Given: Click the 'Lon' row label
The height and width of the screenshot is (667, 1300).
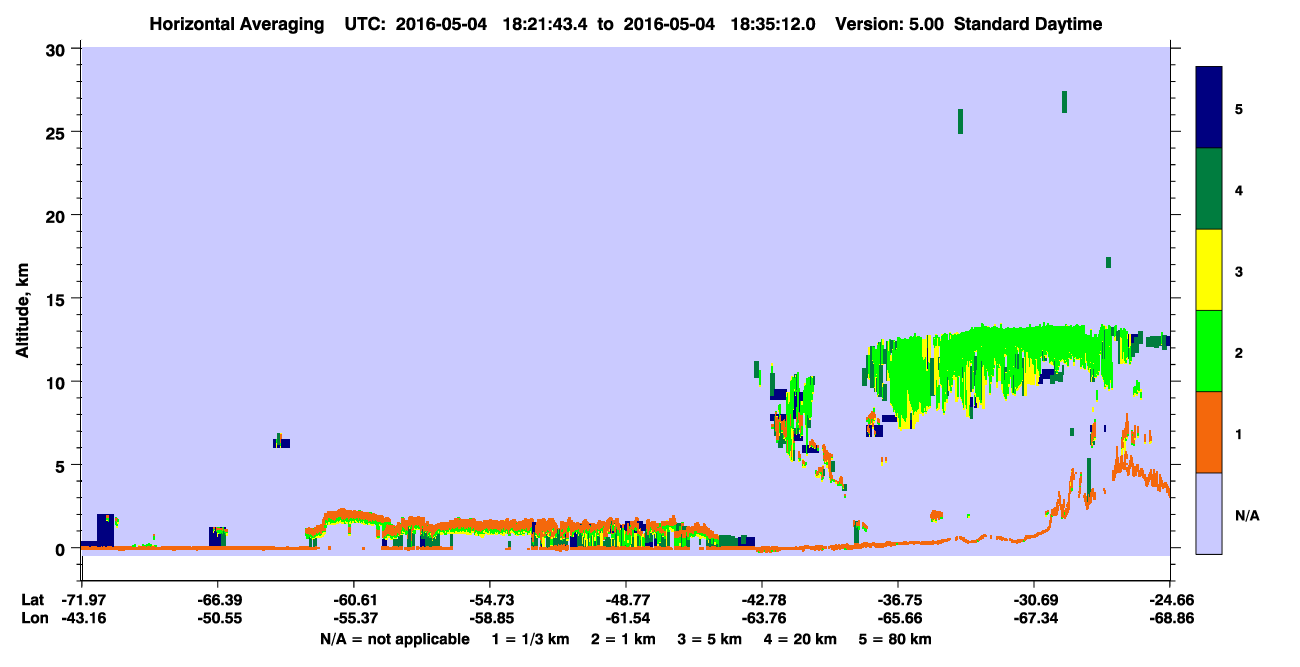Looking at the screenshot, I should 33,618.
